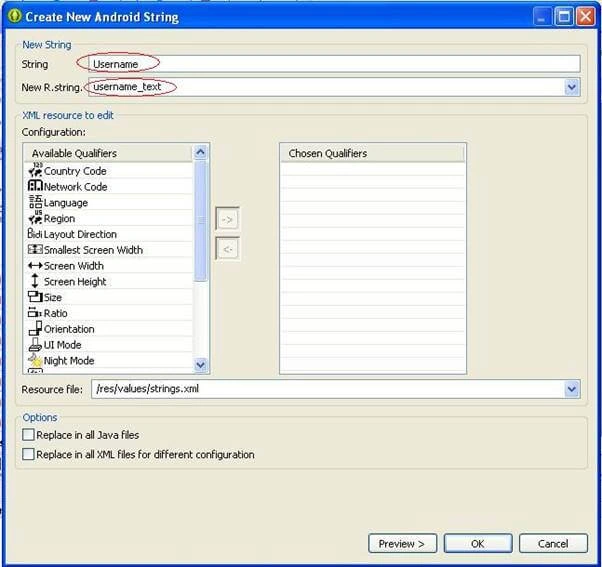Select the Size qualifier label
The height and width of the screenshot is (567, 602).
click(53, 297)
